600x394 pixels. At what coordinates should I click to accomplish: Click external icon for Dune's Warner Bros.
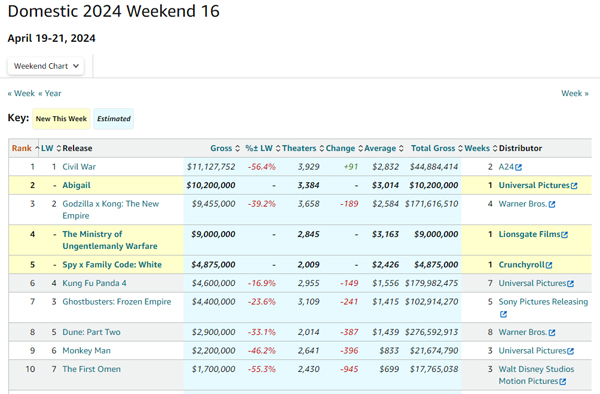pyautogui.click(x=552, y=333)
